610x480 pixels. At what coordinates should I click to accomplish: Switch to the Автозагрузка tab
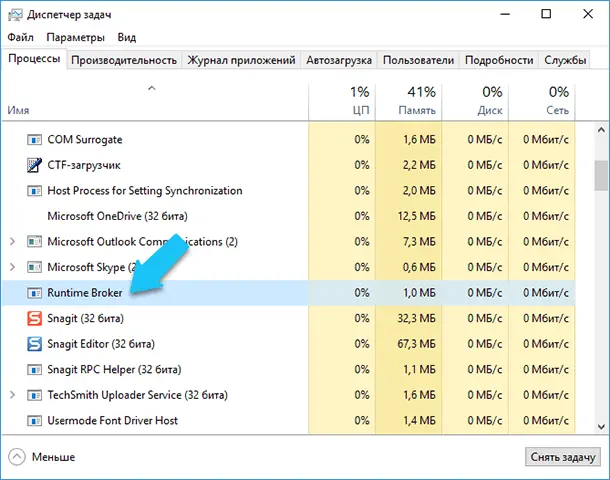tap(339, 60)
